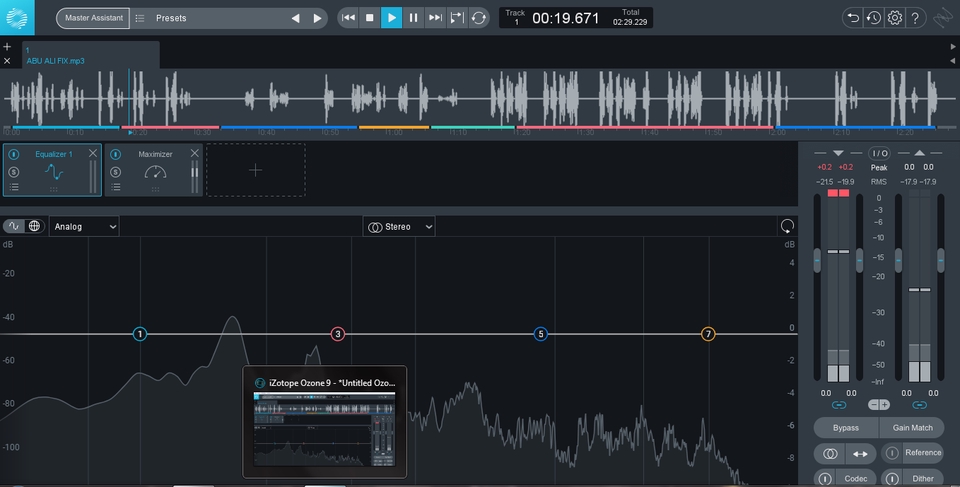Select the Maximizer module
Image resolution: width=960 pixels, height=487 pixels.
[154, 170]
